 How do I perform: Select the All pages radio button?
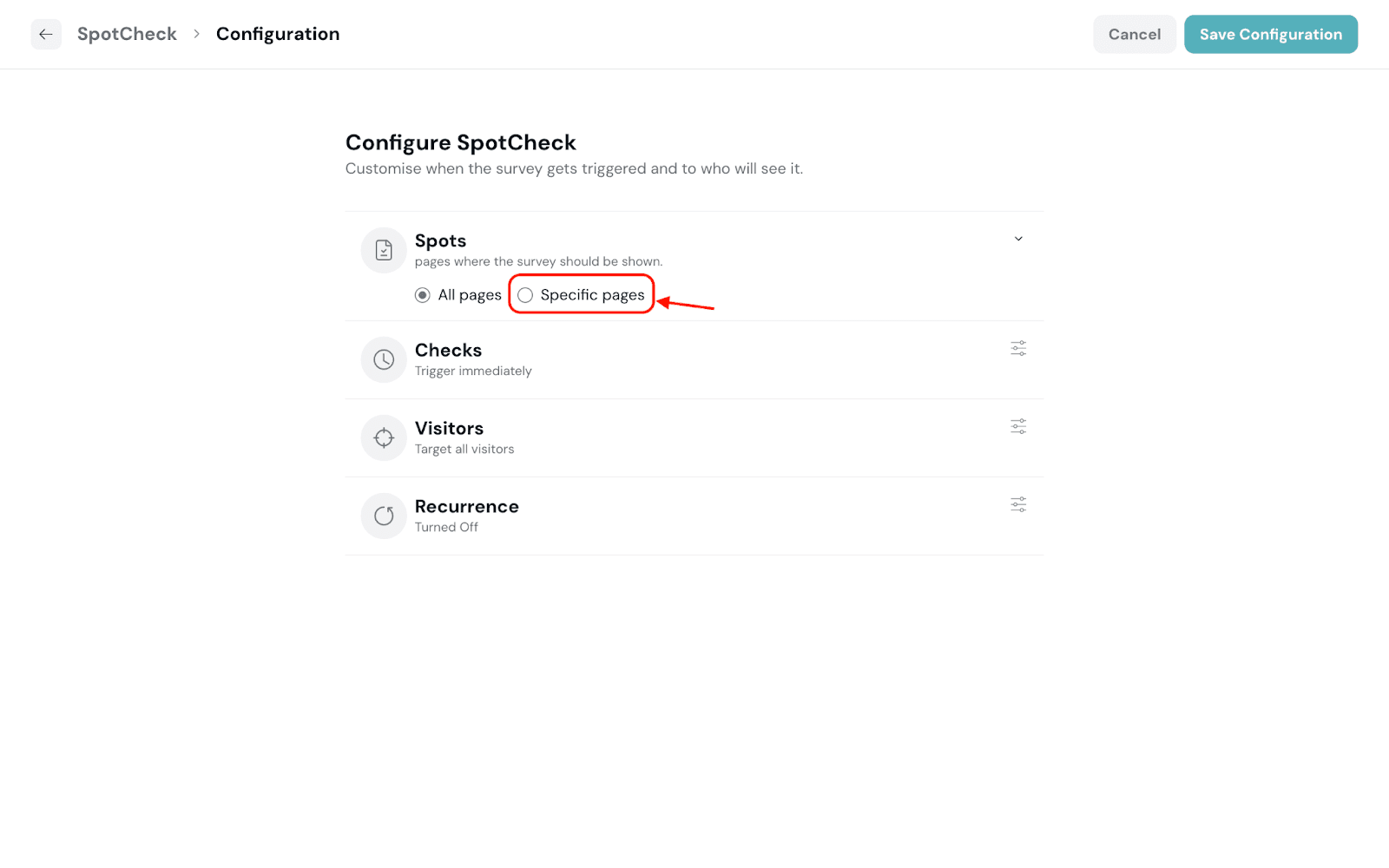click(423, 295)
